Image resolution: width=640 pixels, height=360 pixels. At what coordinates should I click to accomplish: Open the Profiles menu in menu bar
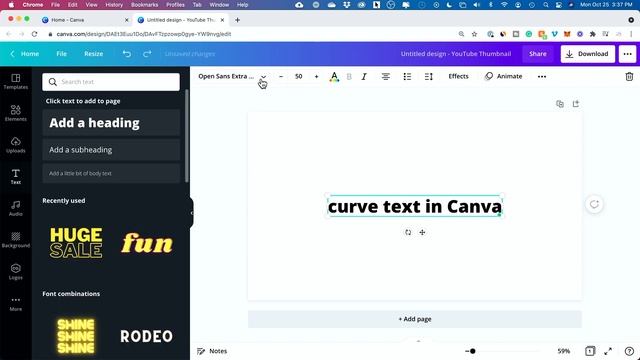[176, 5]
